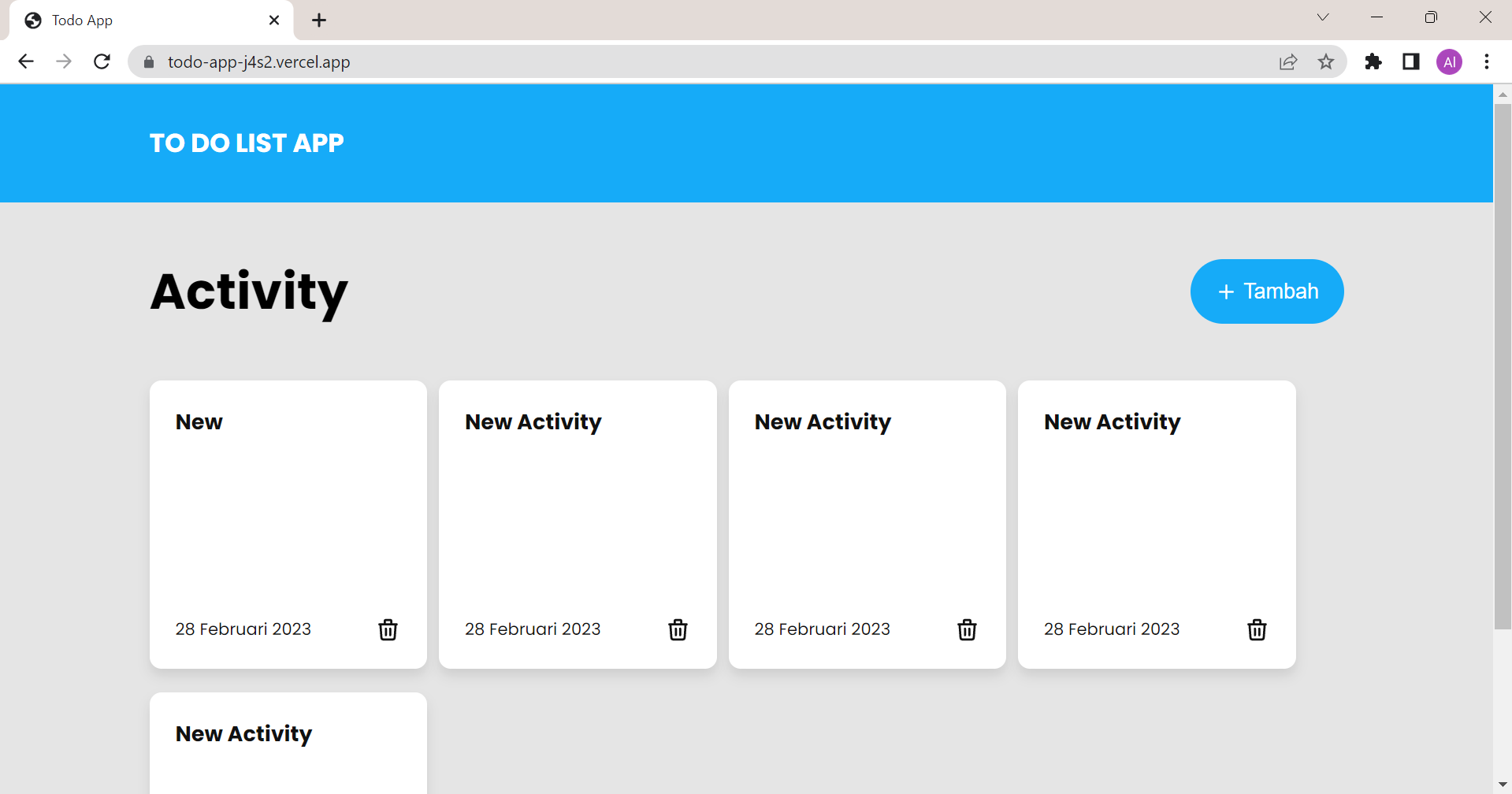This screenshot has width=1512, height=794.
Task: Click the TO DO LIST APP header title
Action: coord(247,143)
